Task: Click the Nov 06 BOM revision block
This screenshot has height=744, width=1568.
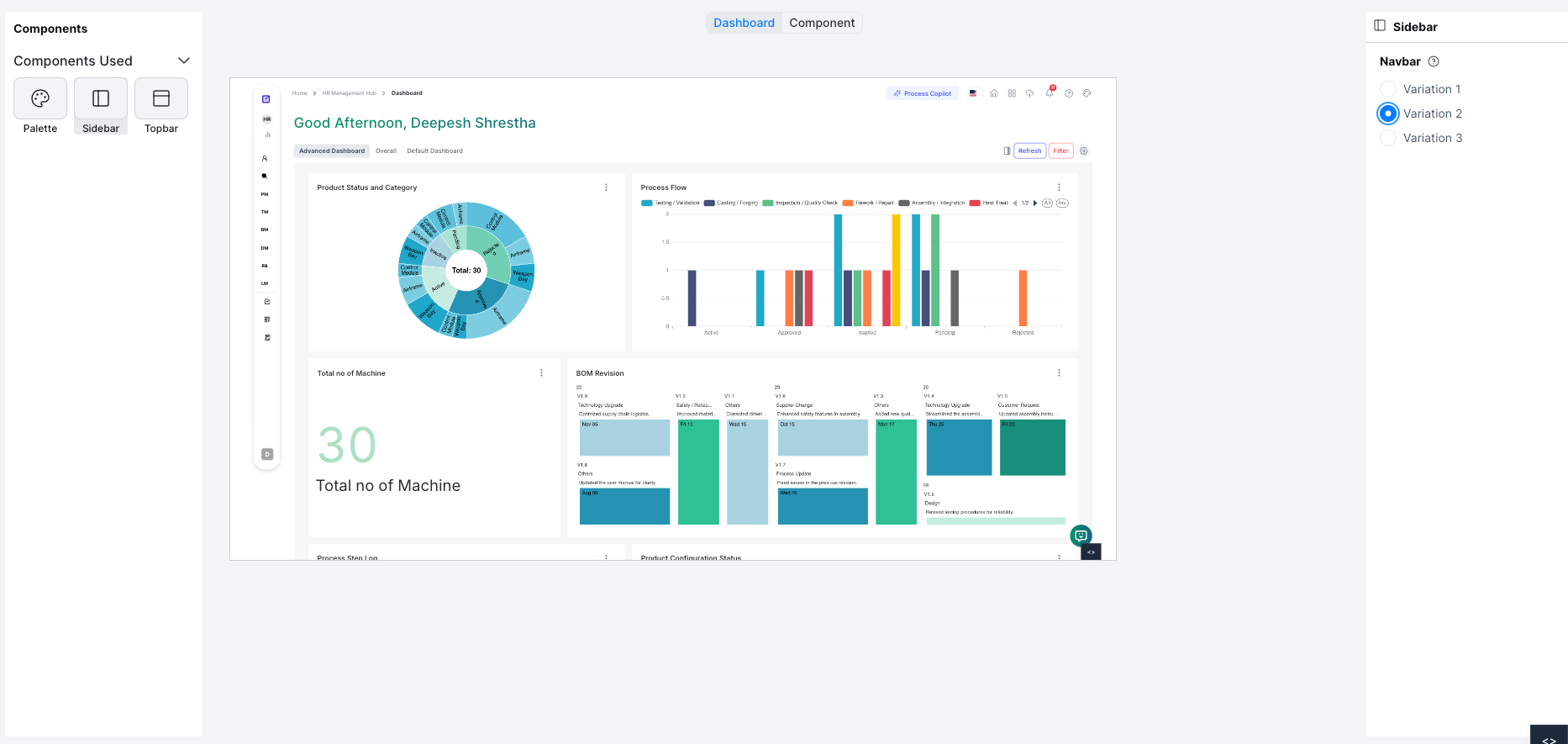Action: pos(624,438)
